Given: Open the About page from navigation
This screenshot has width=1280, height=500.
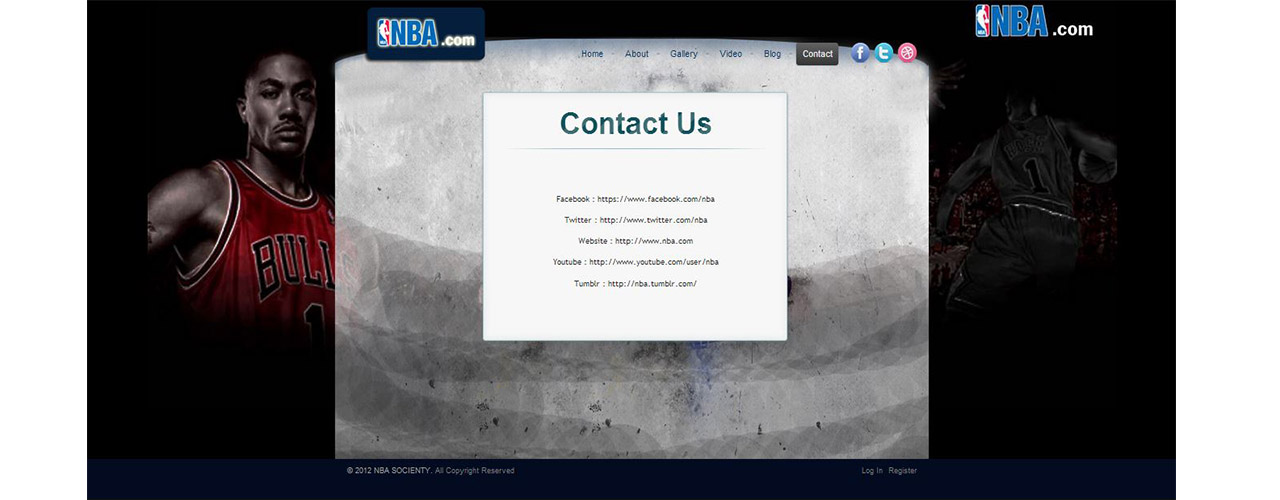Looking at the screenshot, I should click(637, 54).
